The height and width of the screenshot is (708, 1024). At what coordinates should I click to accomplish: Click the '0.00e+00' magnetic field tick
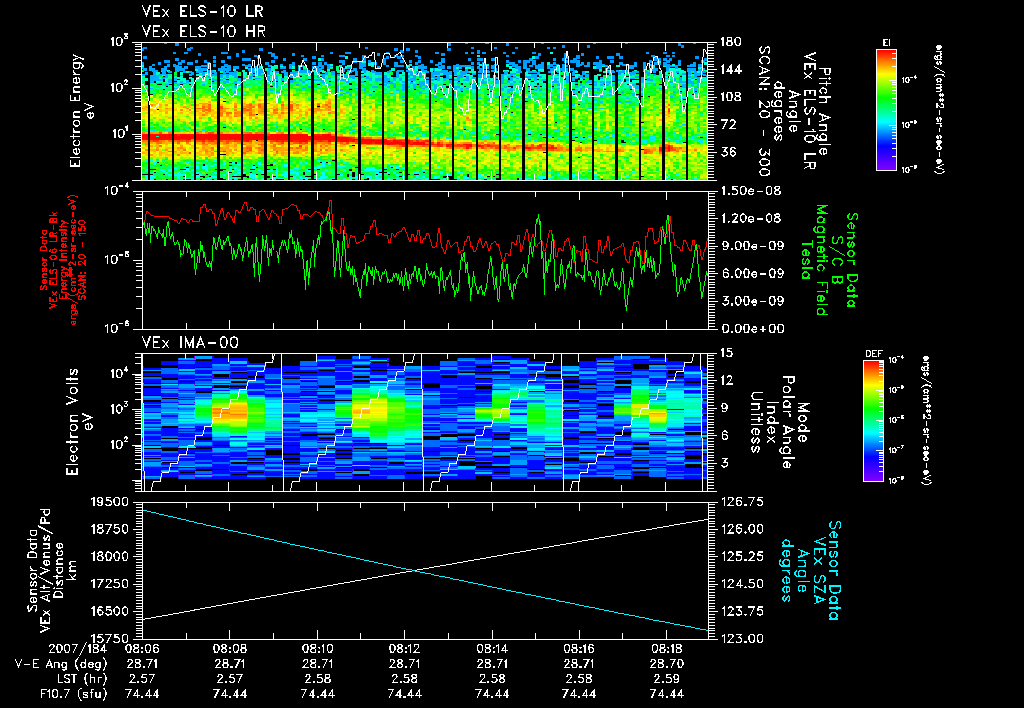tap(752, 329)
